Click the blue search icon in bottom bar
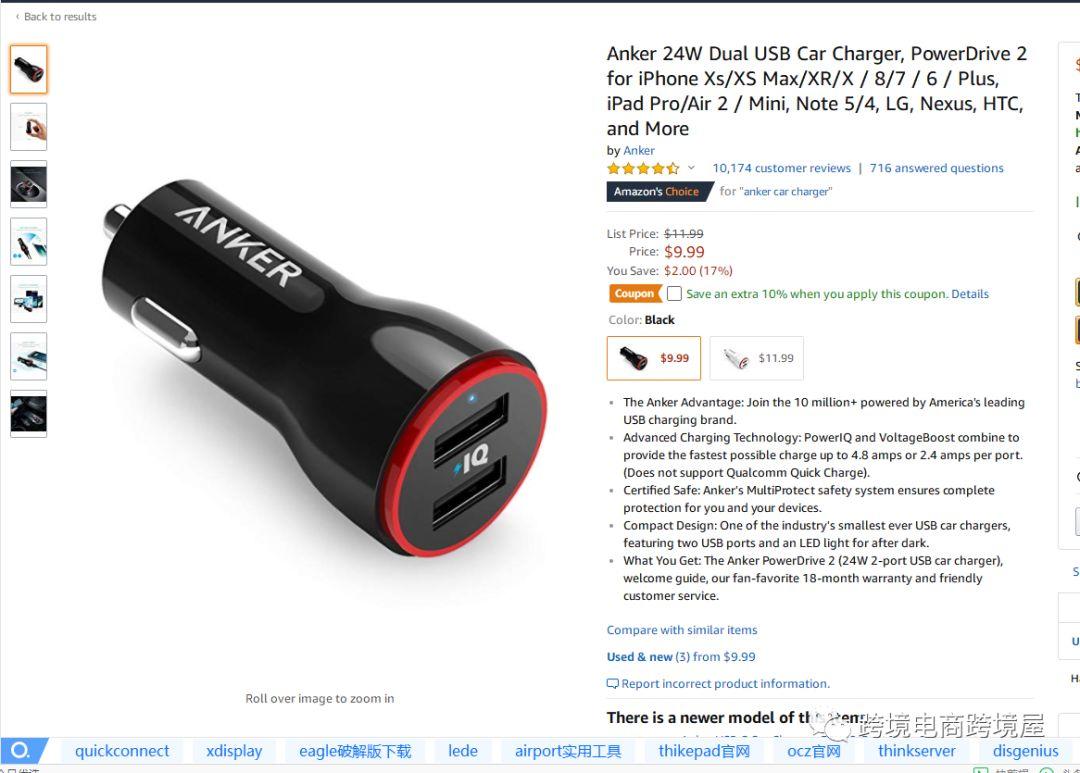This screenshot has width=1080, height=773. coord(21,750)
